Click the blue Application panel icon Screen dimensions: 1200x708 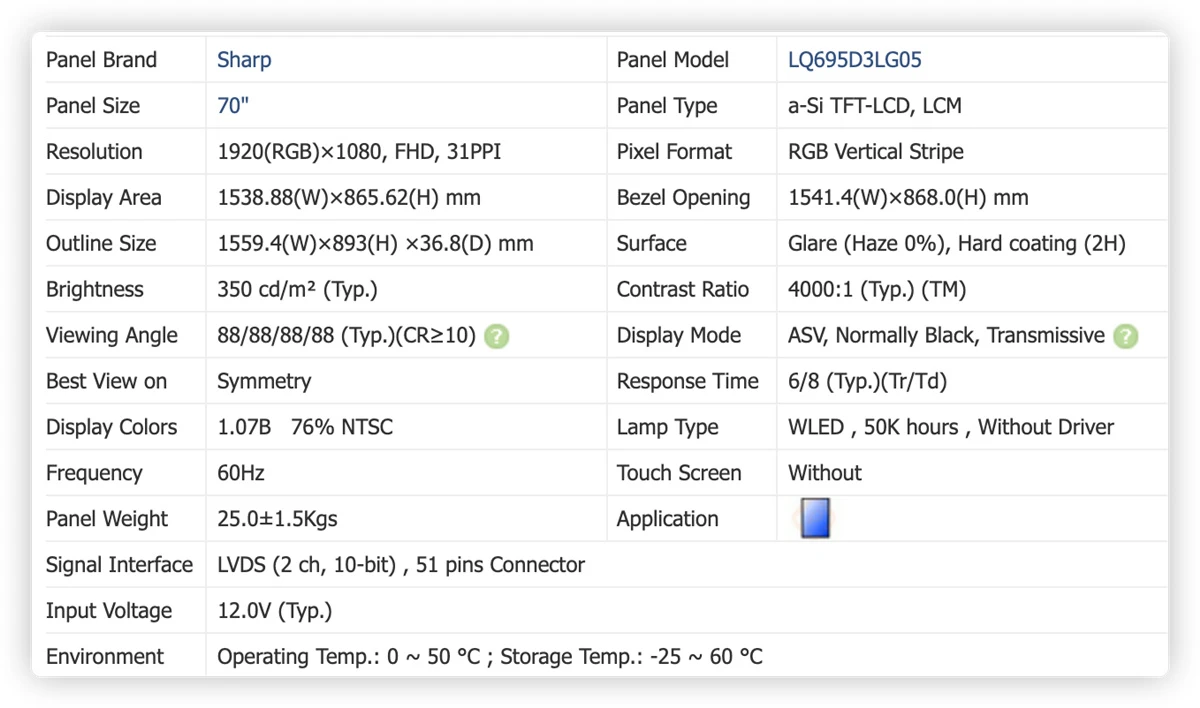coord(815,519)
